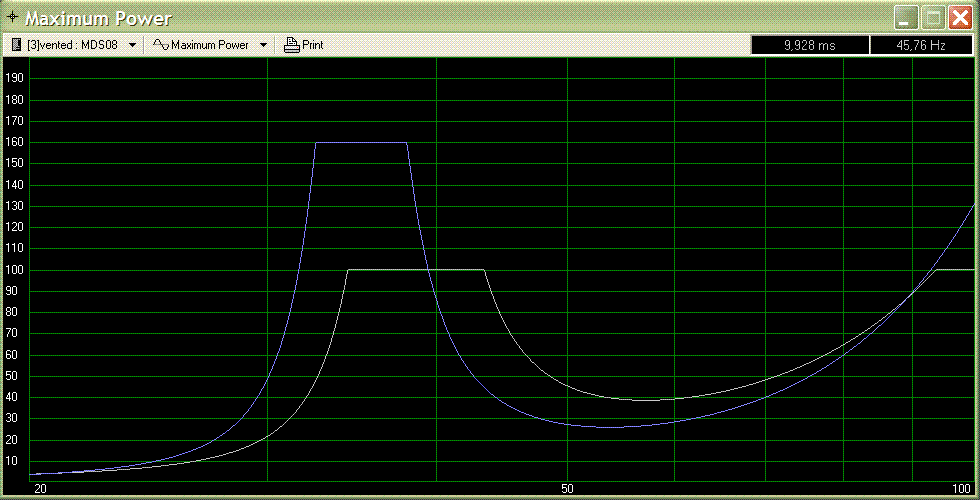
Task: Minimize the Maximum Power window
Action: point(904,18)
